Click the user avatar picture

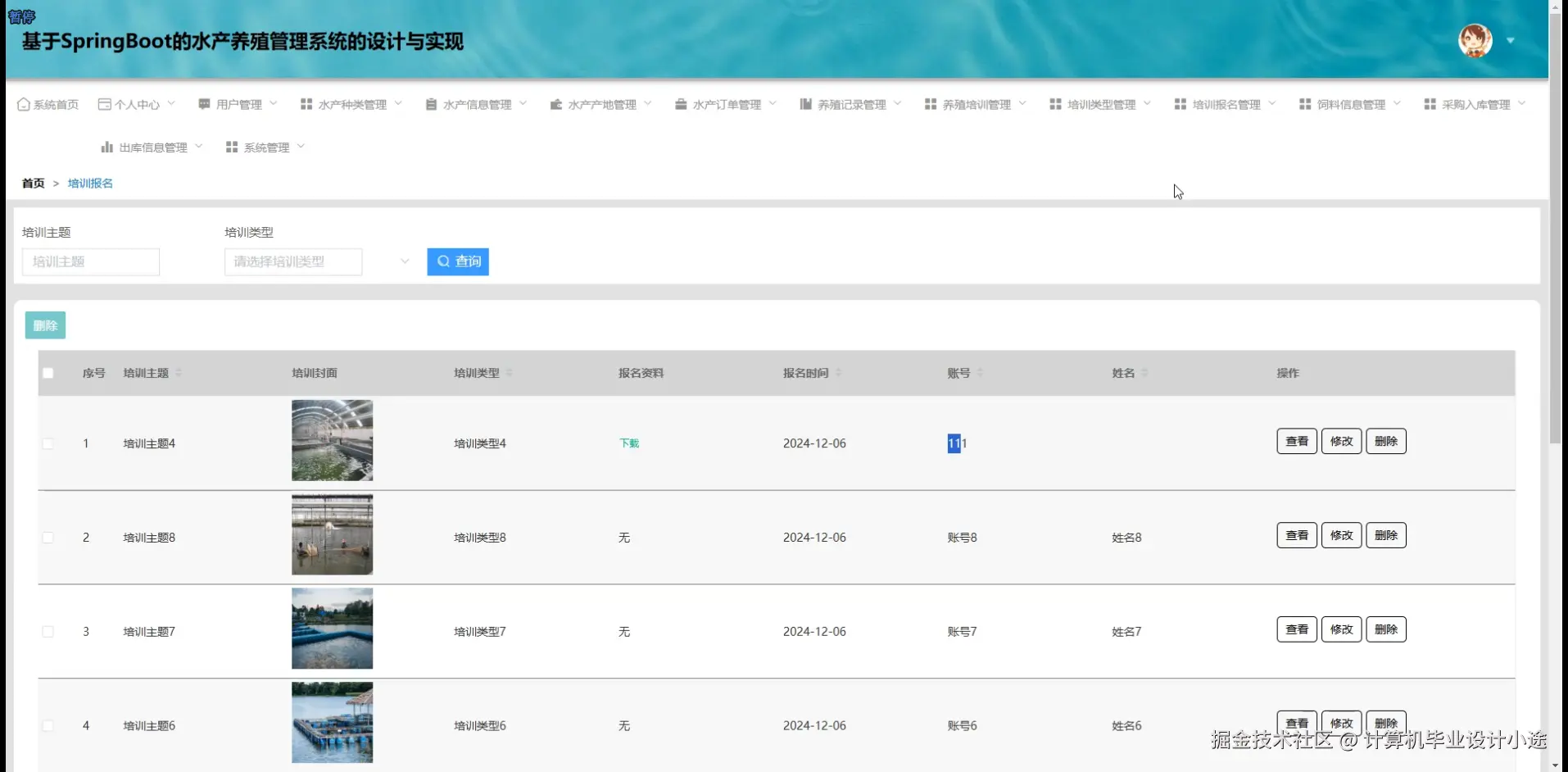[x=1475, y=40]
